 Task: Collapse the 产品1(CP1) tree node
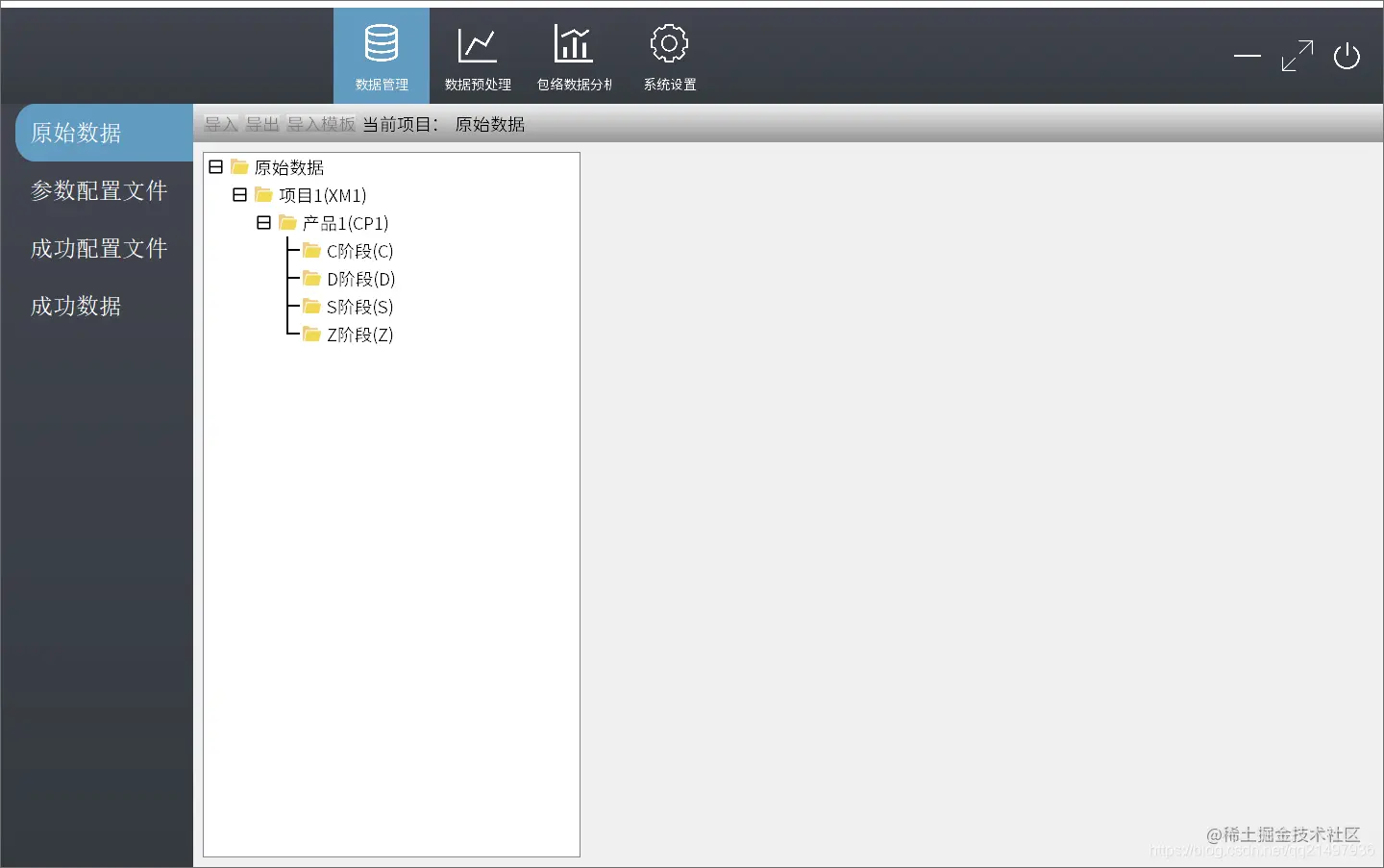point(264,223)
